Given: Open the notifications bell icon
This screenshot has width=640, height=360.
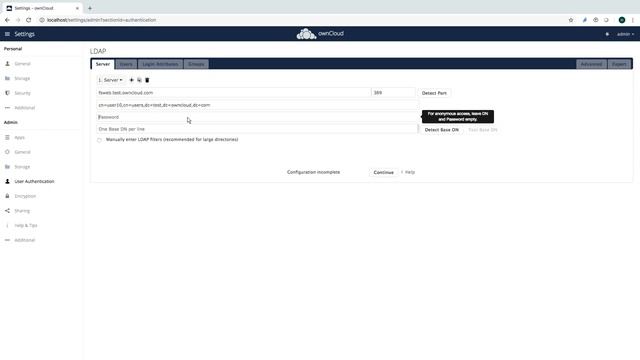Looking at the screenshot, I should [x=607, y=34].
